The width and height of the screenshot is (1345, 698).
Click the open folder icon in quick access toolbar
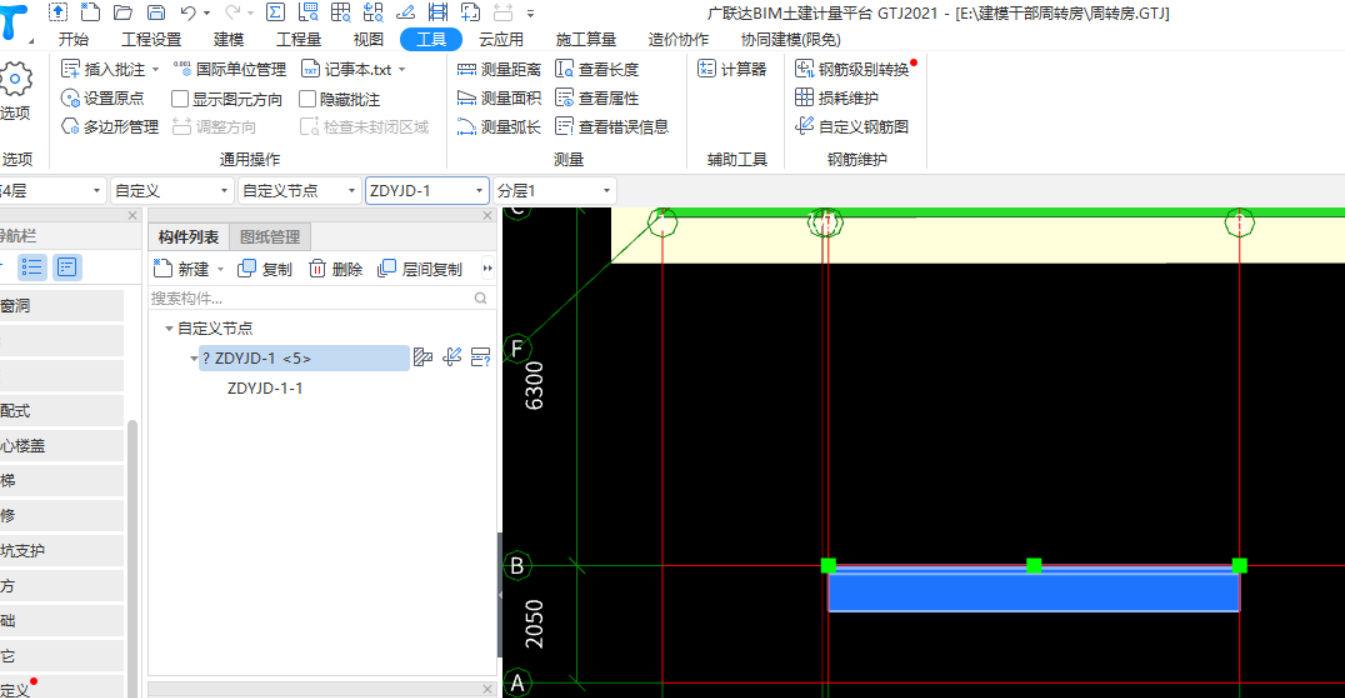[x=123, y=13]
